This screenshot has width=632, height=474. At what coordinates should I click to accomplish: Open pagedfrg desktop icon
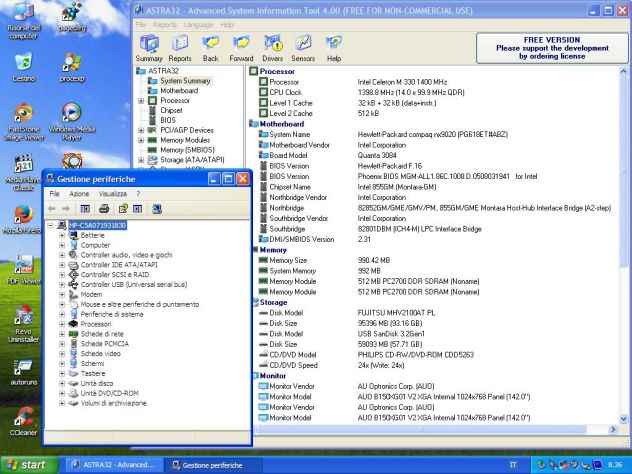click(x=72, y=17)
